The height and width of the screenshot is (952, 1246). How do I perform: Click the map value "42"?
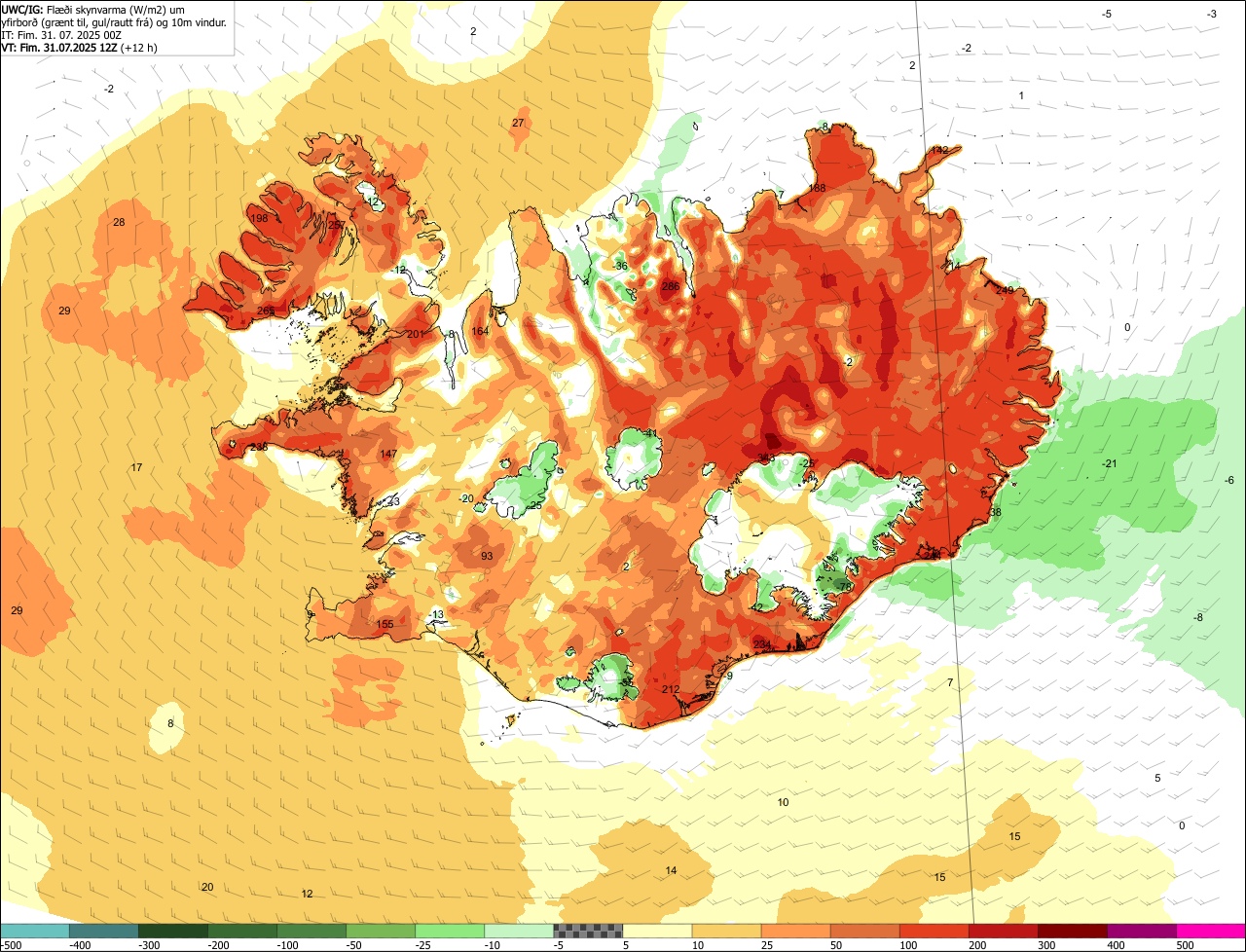tap(757, 607)
